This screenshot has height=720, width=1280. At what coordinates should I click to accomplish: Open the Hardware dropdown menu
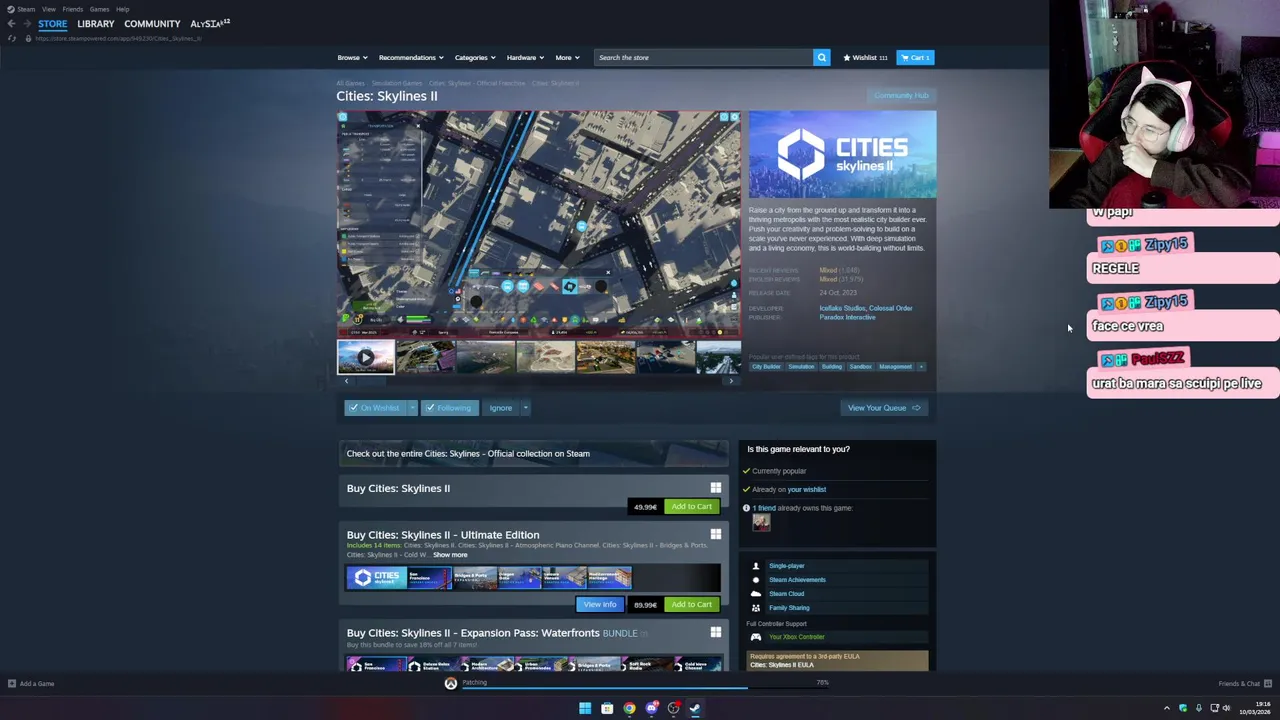pyautogui.click(x=525, y=58)
